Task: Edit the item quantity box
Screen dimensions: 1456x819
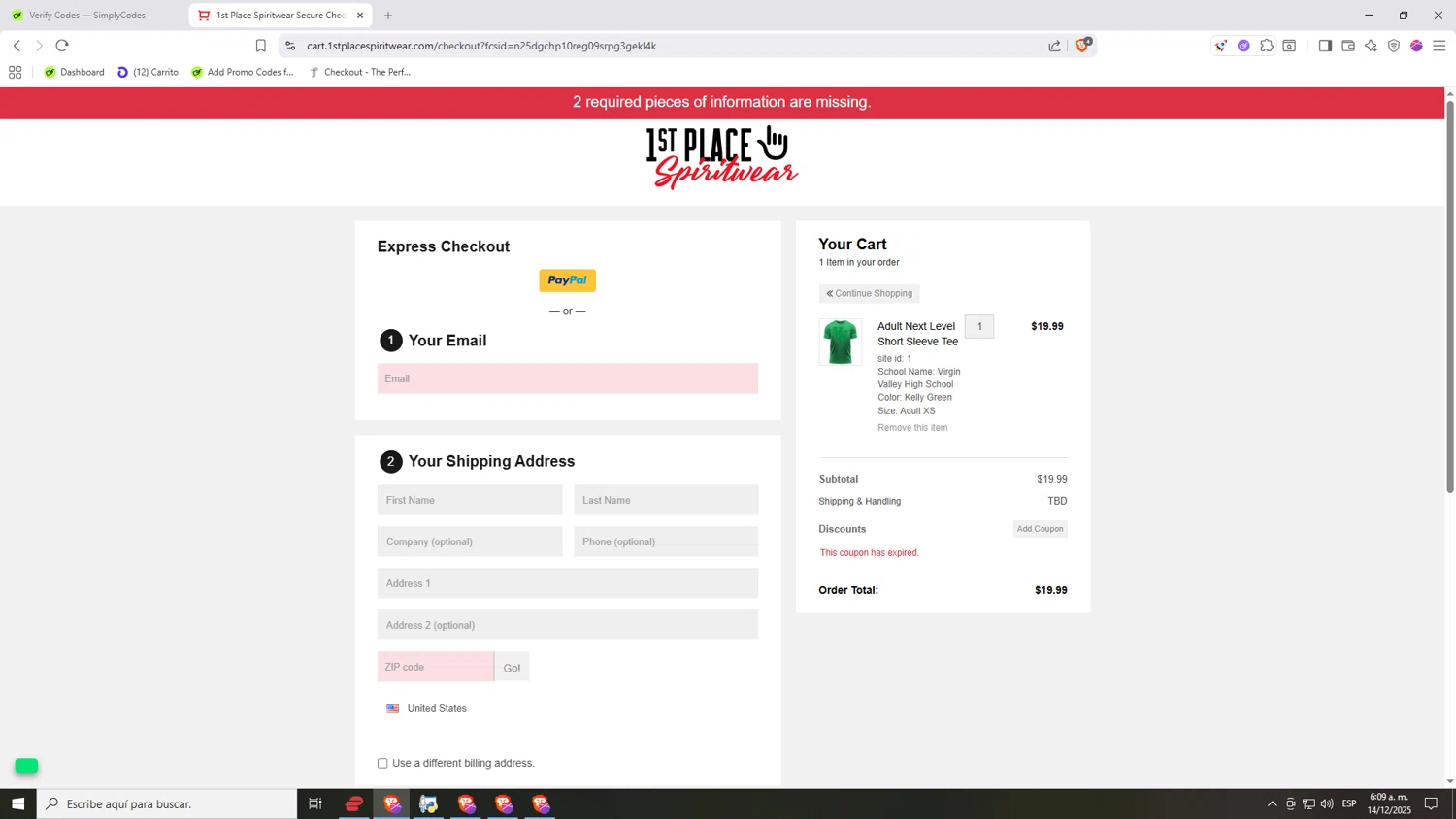Action: [979, 326]
